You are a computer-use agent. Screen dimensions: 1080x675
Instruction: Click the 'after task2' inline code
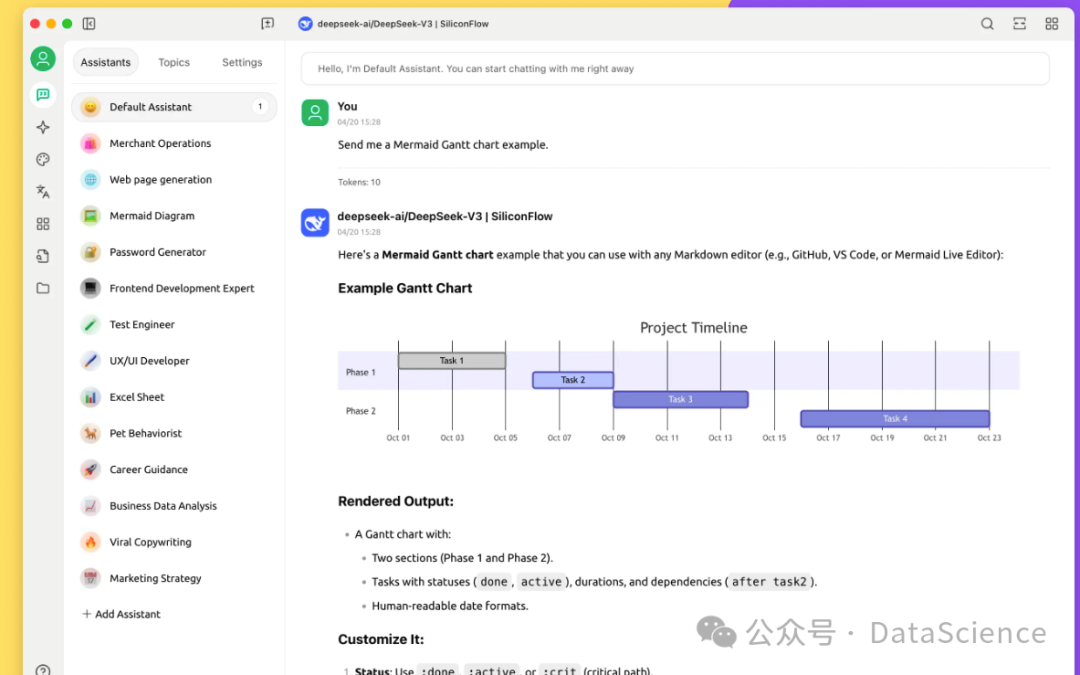[x=769, y=582]
